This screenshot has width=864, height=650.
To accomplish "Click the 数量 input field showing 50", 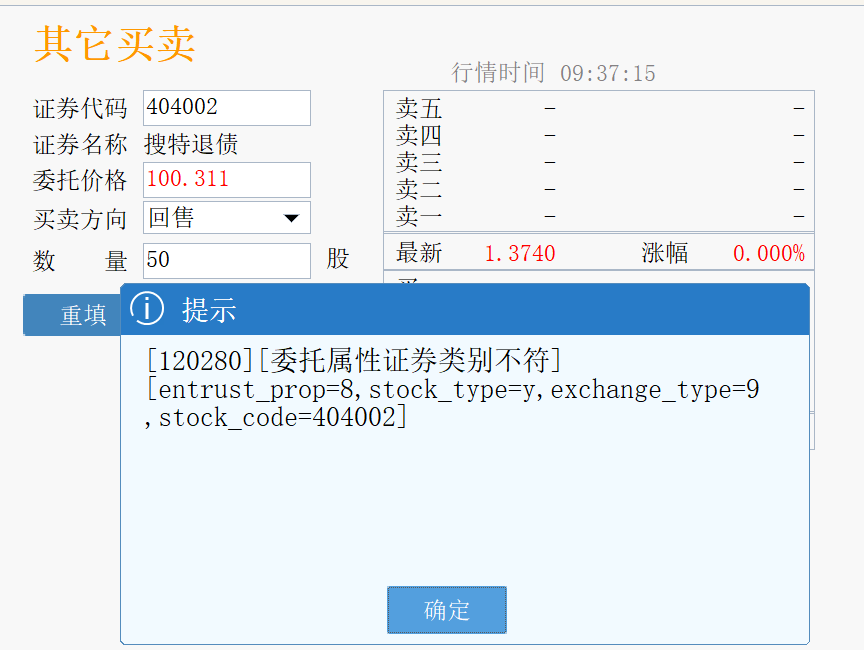I will point(226,260).
